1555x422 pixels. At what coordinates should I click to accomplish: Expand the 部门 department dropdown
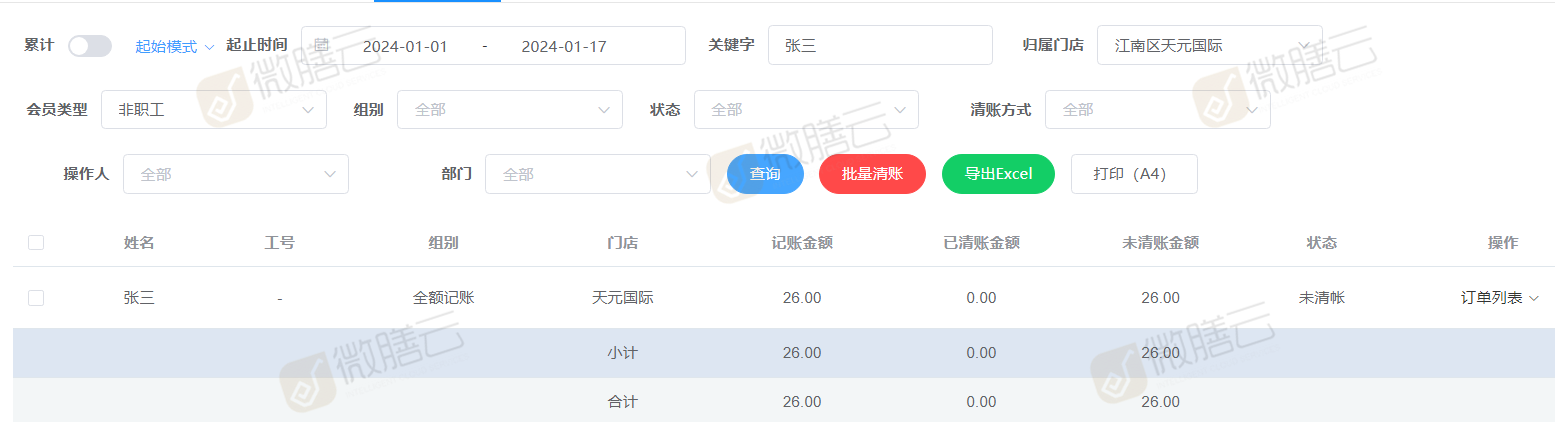(597, 174)
